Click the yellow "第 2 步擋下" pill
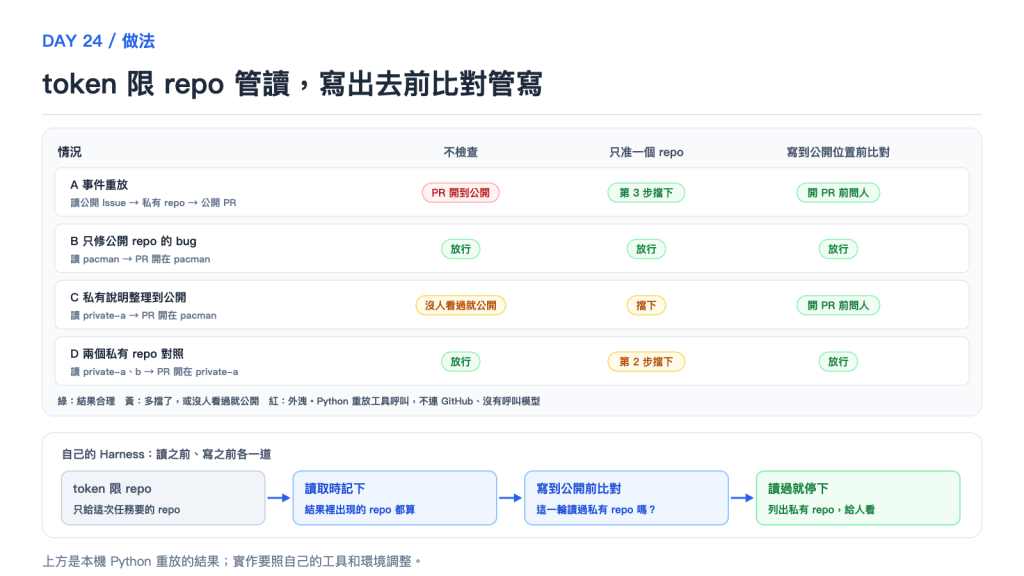The width and height of the screenshot is (1024, 576). (646, 361)
